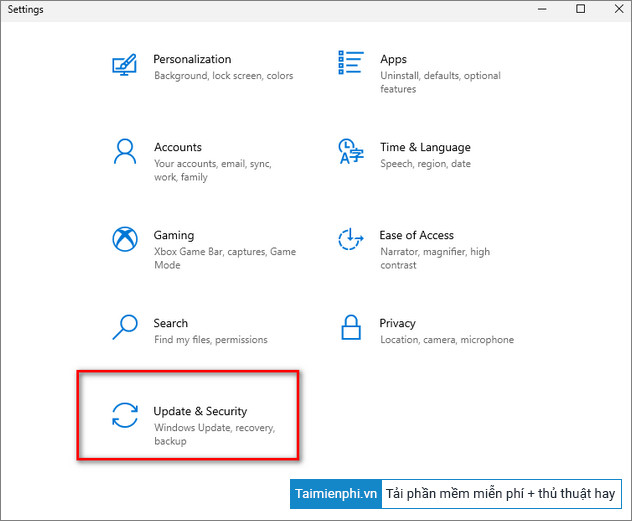Click 'Location, camera, microphone' description

tap(447, 340)
